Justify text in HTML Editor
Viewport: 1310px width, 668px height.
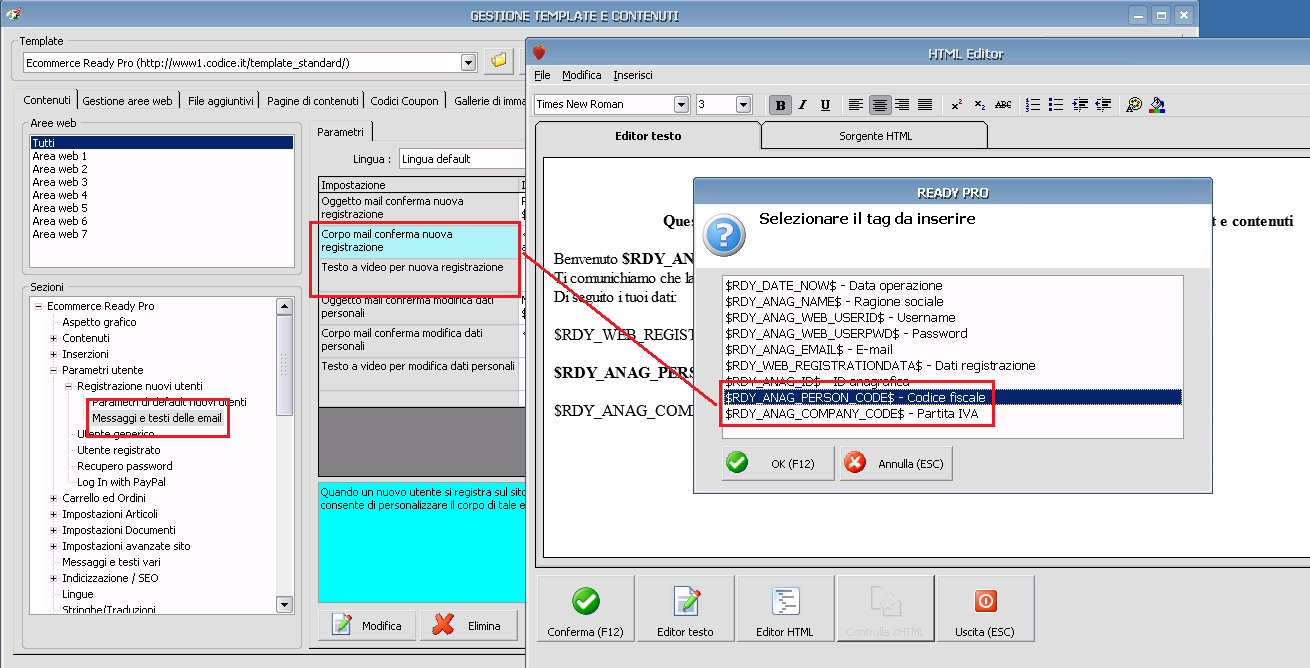tap(925, 105)
